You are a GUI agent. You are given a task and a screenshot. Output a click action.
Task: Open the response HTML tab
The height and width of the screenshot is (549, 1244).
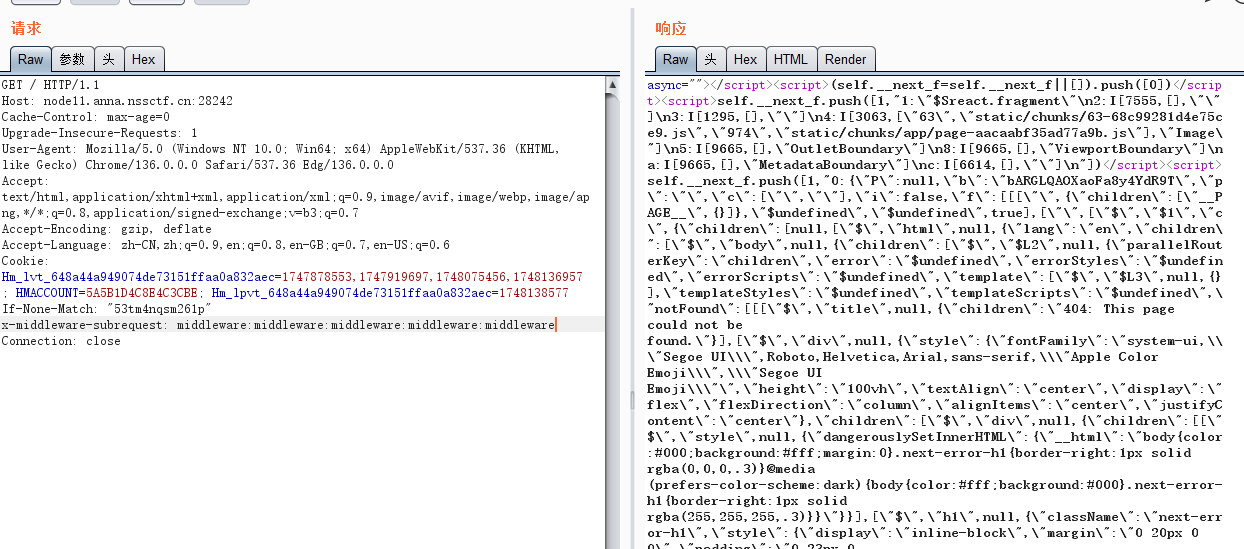tap(791, 59)
